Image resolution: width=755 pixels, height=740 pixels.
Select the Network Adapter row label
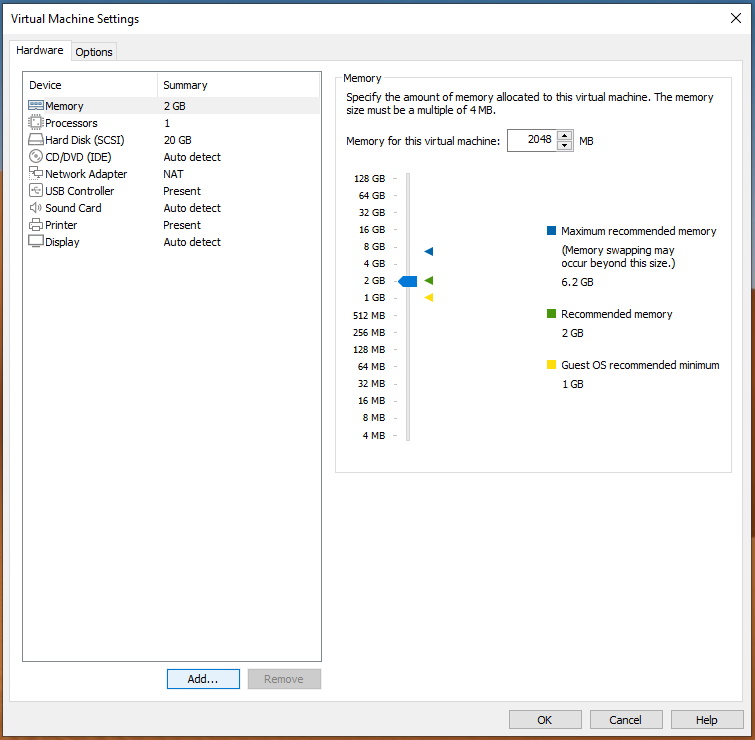tap(86, 174)
